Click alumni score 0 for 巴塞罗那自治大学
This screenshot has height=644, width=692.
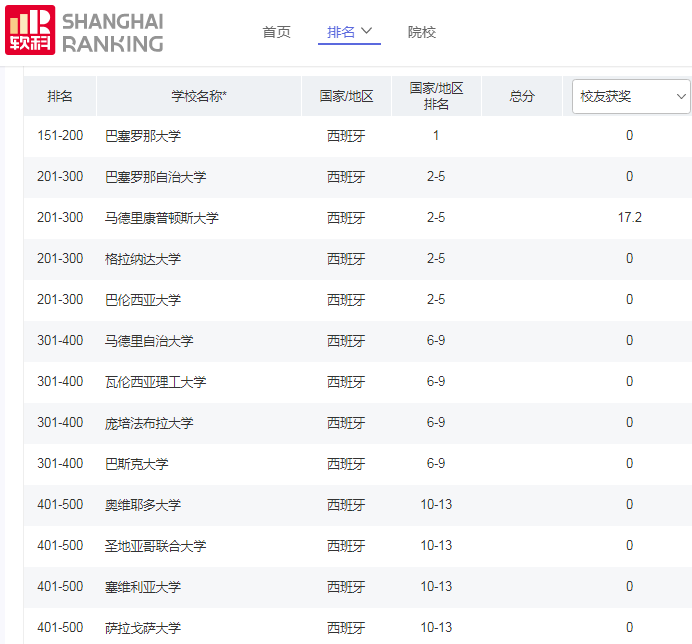(630, 176)
